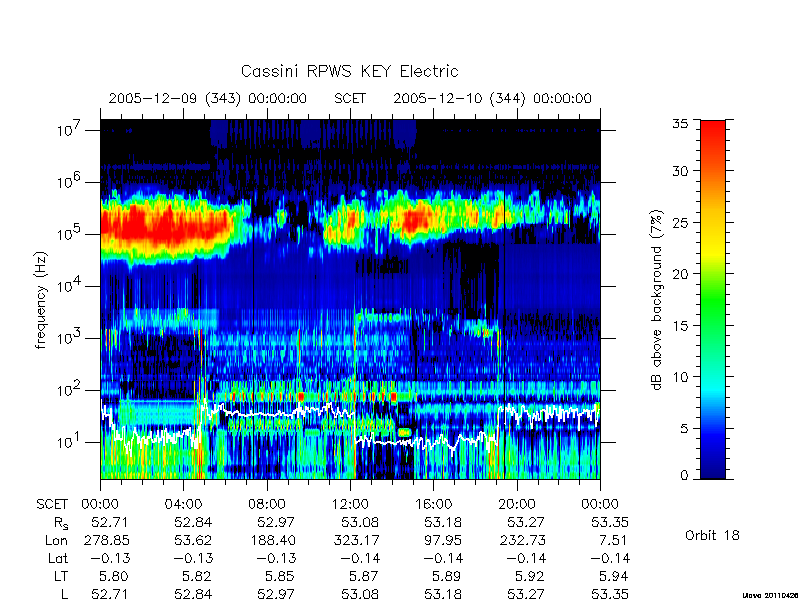
Task: Click the 10^5 frequency tick label
Action: 68,233
